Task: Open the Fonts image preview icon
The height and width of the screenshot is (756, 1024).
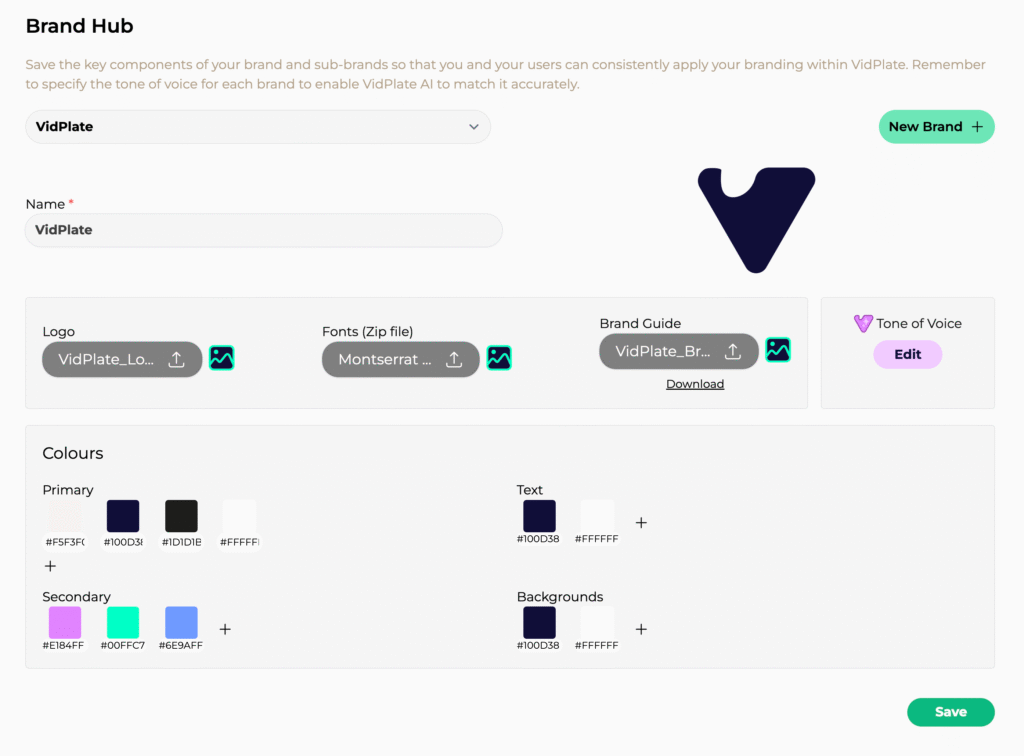Action: pos(499,357)
